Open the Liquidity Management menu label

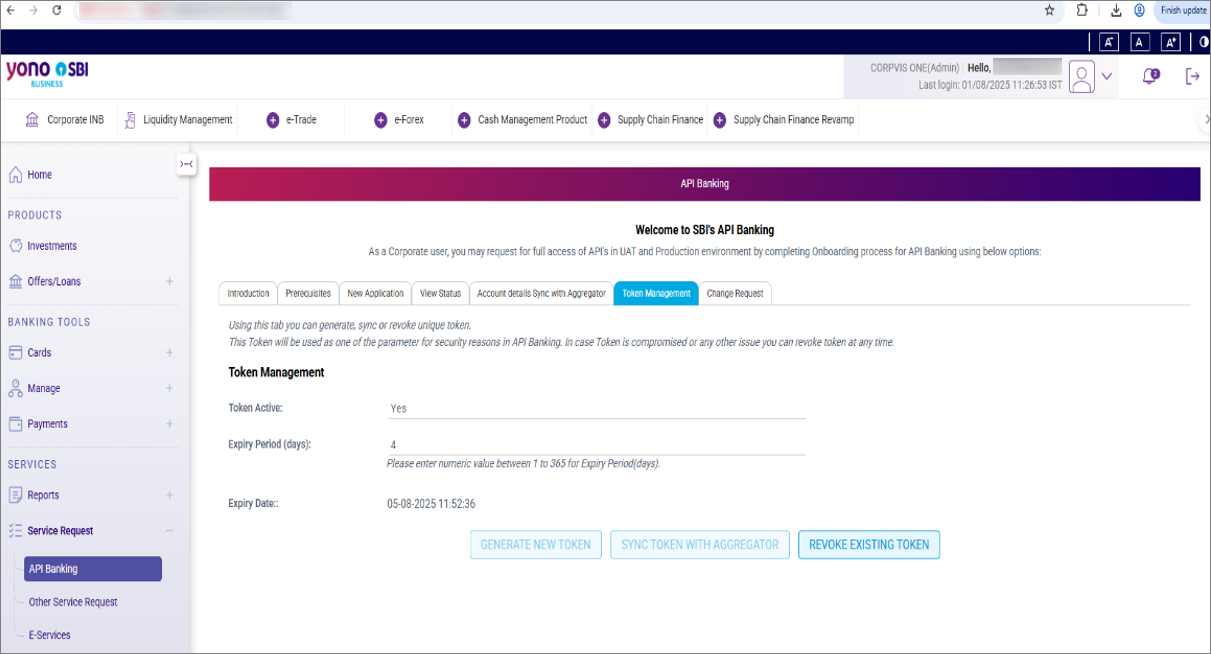click(188, 120)
